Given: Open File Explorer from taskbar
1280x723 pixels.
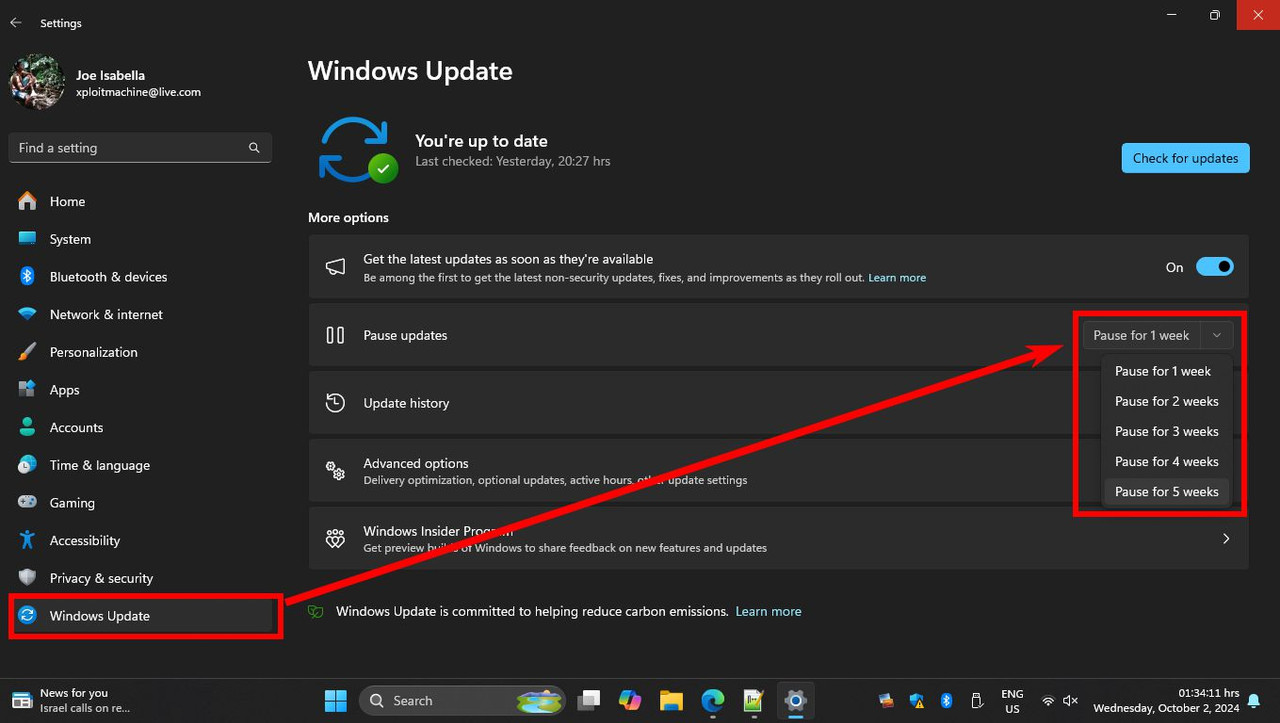Looking at the screenshot, I should pos(671,701).
